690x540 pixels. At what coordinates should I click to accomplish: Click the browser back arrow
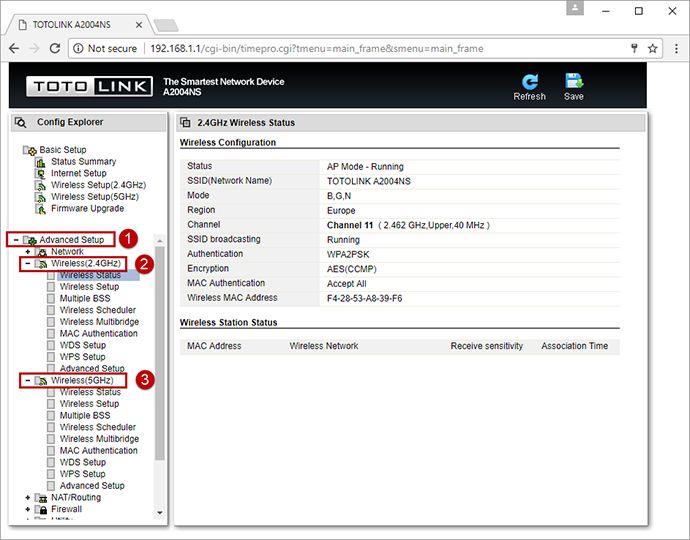tap(14, 48)
